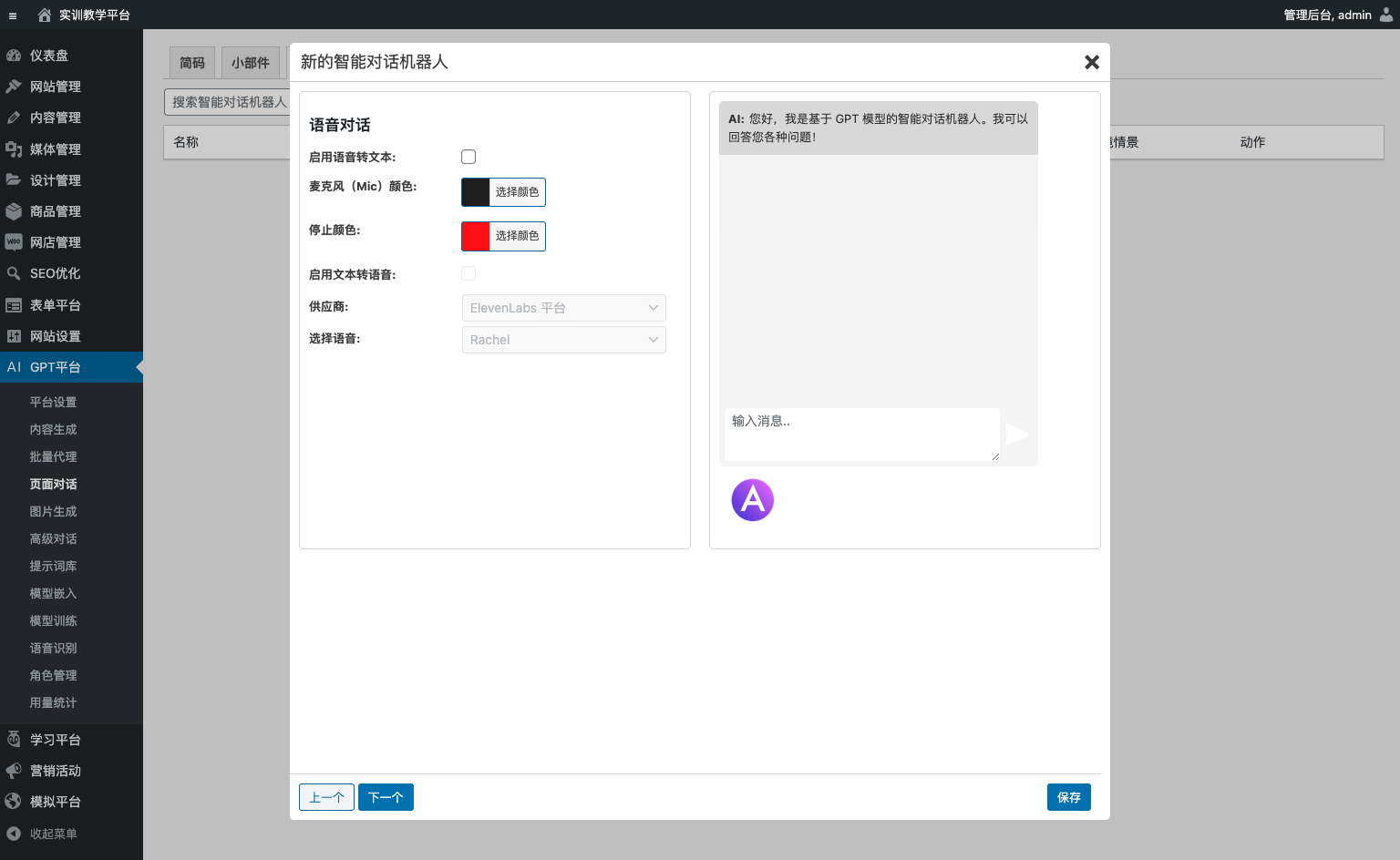
Task: Click the AI greeting message in chat preview
Action: pyautogui.click(x=879, y=128)
